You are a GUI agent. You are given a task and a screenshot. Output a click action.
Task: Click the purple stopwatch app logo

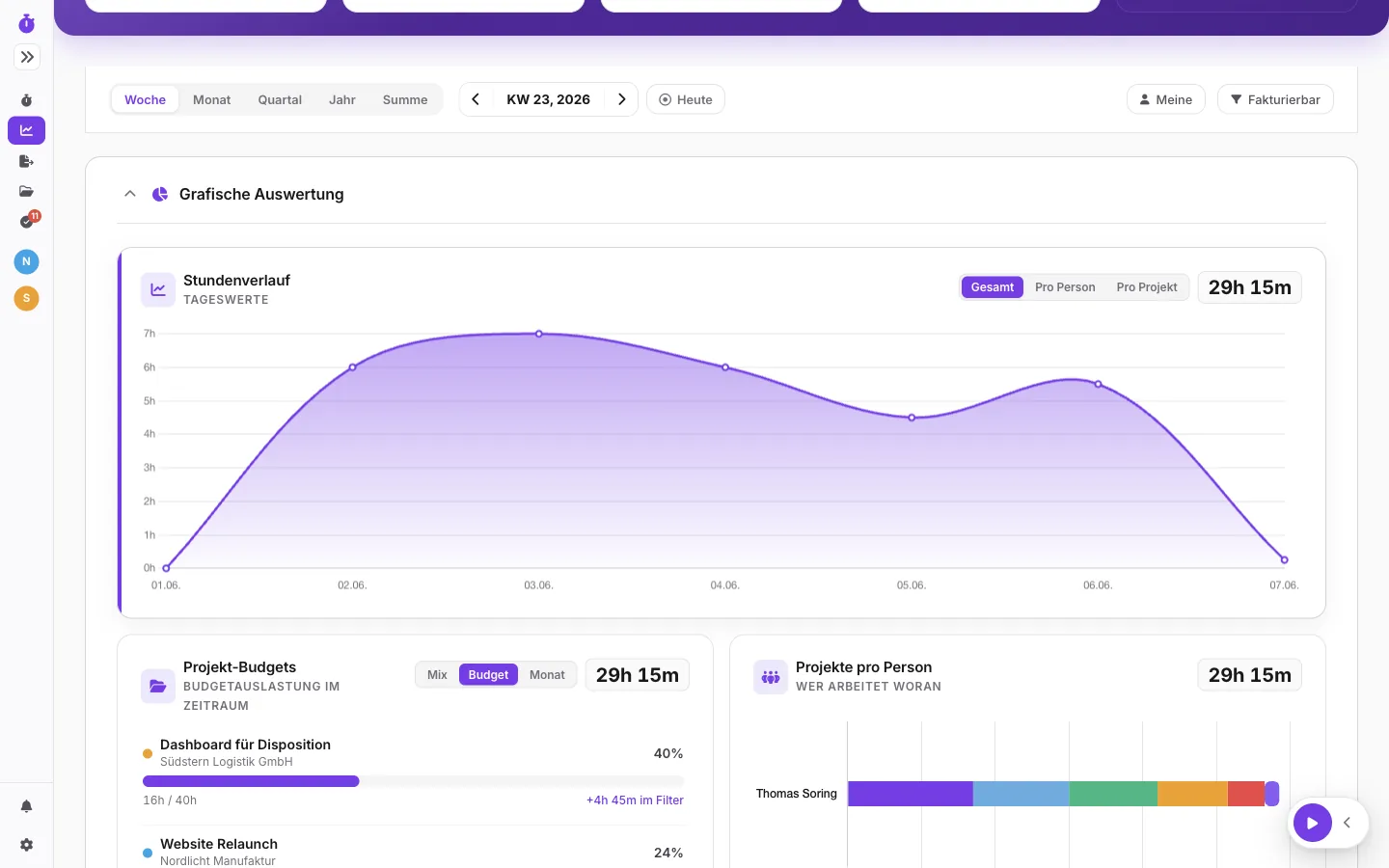pos(26,23)
